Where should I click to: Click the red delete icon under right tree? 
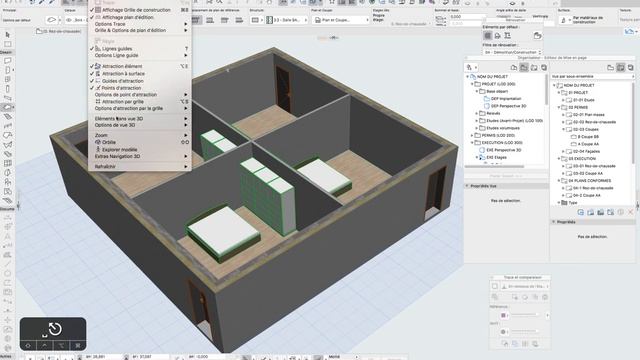click(x=631, y=212)
